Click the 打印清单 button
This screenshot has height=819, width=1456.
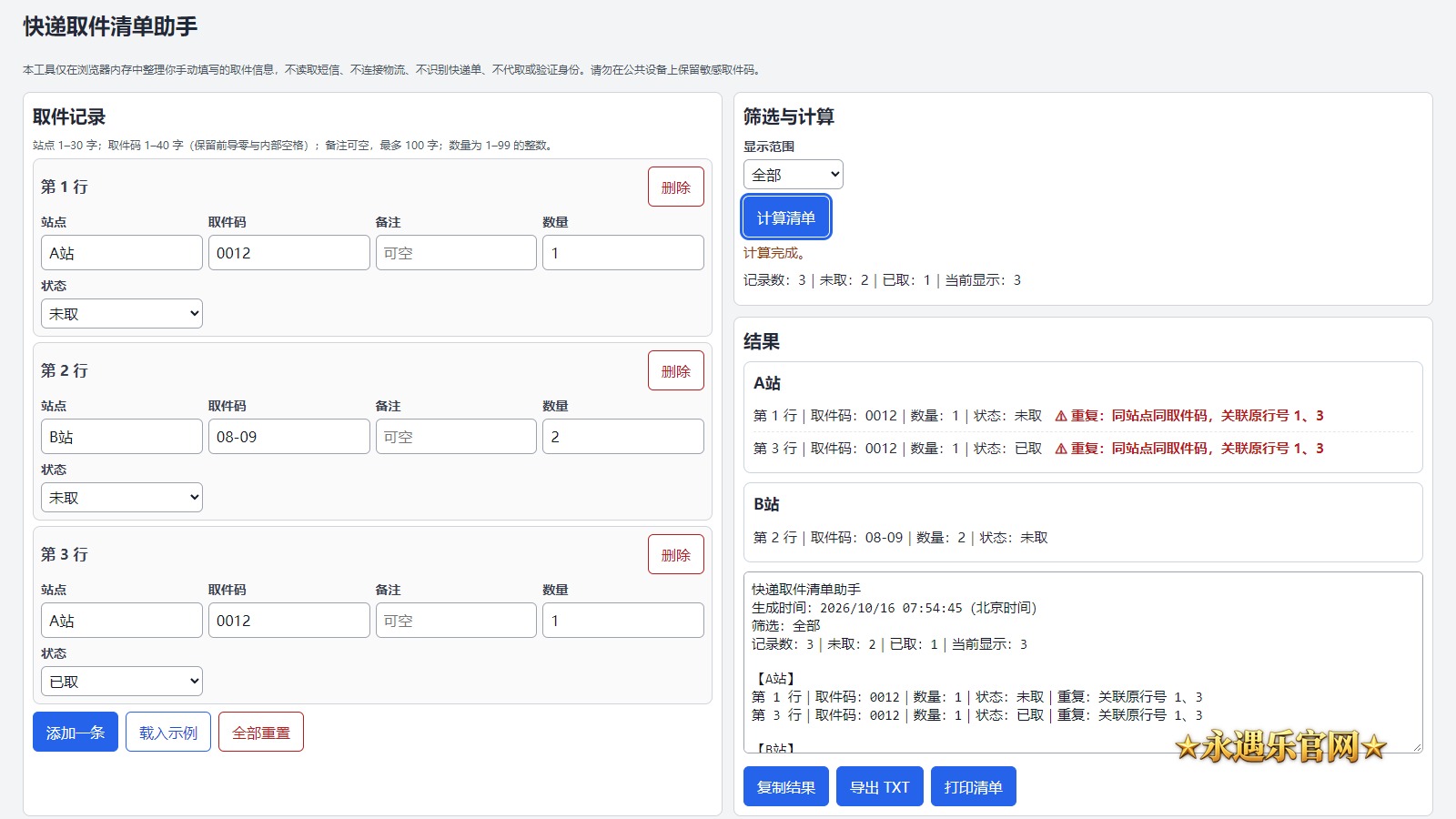(974, 787)
